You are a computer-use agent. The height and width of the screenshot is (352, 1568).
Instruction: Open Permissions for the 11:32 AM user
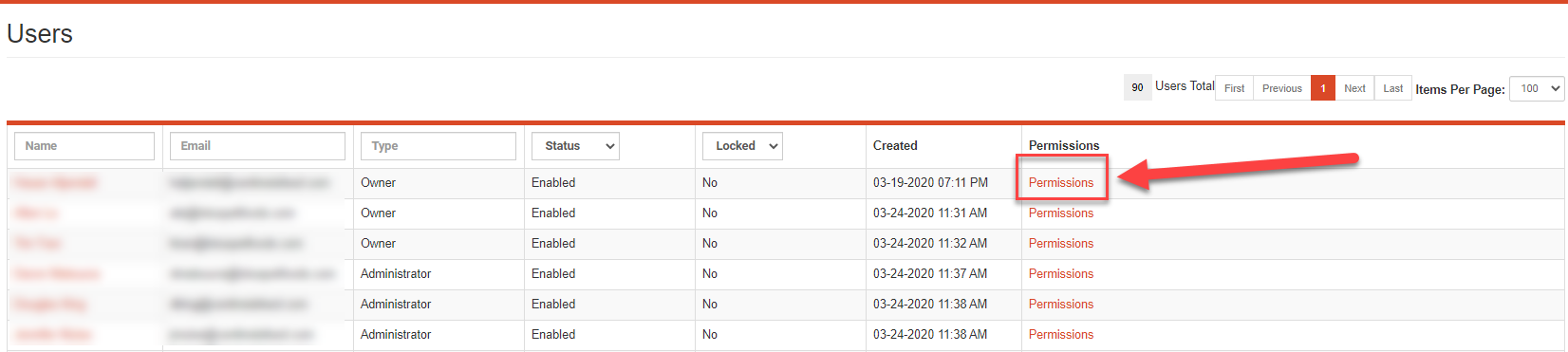click(x=1060, y=244)
